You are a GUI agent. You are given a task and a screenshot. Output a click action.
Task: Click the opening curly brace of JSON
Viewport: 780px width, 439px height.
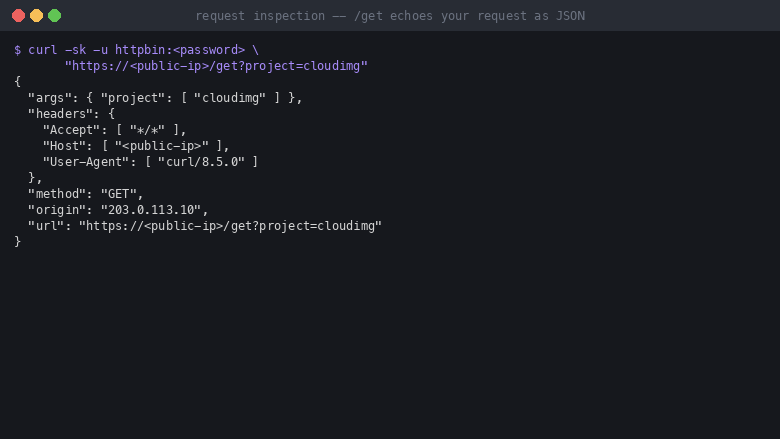click(x=17, y=82)
